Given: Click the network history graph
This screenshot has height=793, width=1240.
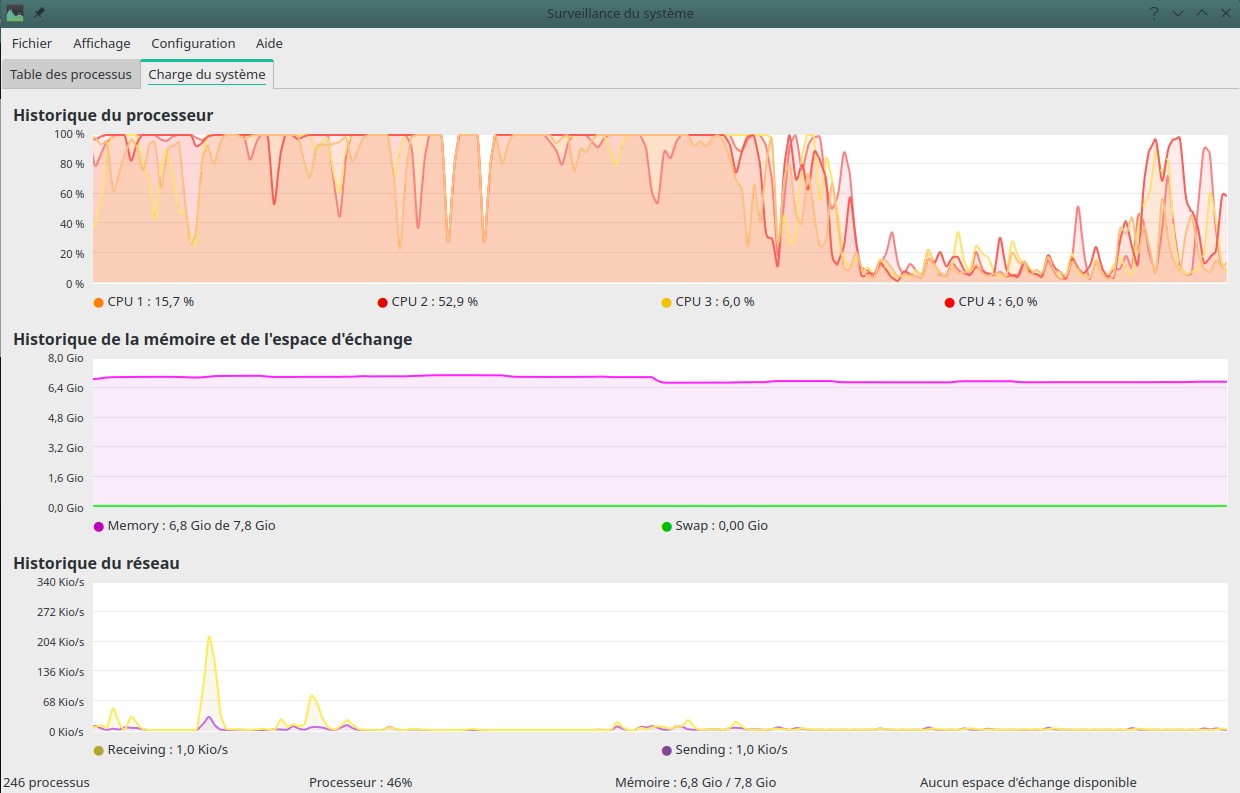Looking at the screenshot, I should pos(660,657).
